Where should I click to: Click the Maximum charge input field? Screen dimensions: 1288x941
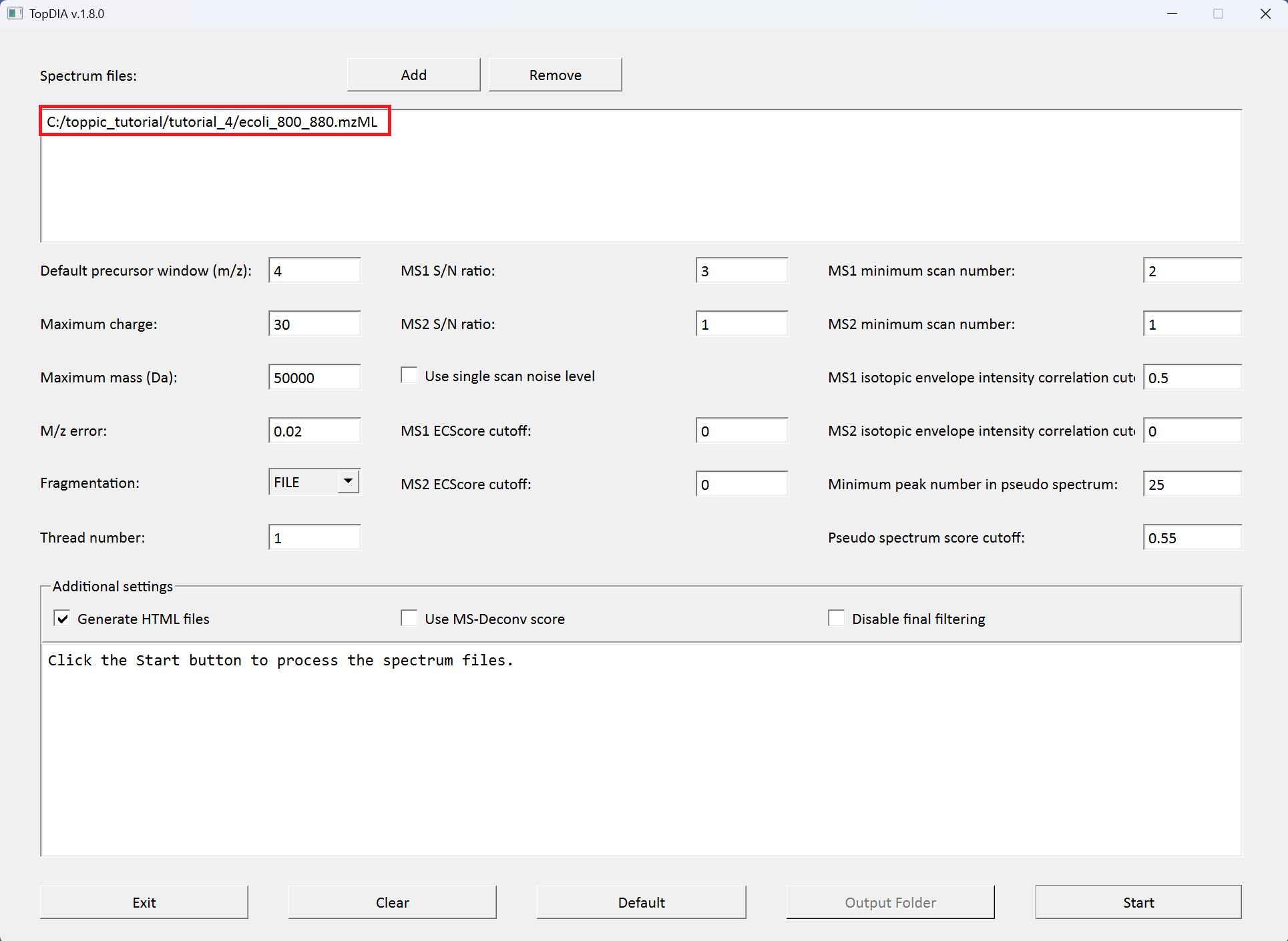(314, 324)
